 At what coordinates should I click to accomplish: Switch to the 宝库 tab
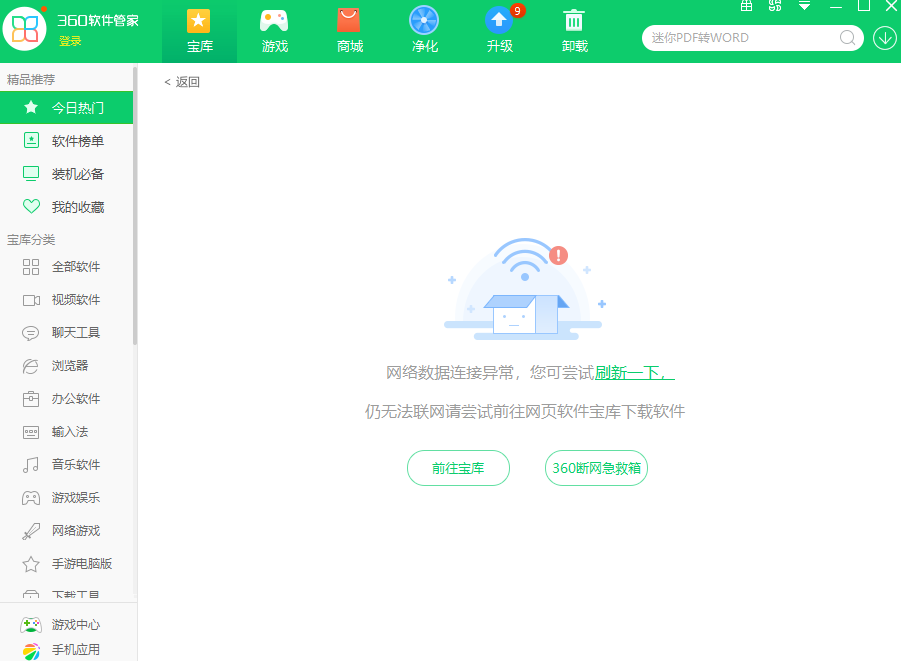[198, 30]
